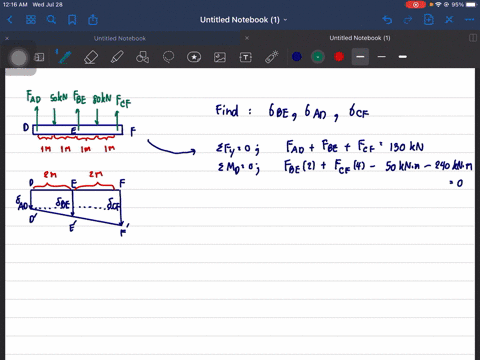The height and width of the screenshot is (360, 480).
Task: Open the page thumbnails grid view
Action: tap(31, 20)
